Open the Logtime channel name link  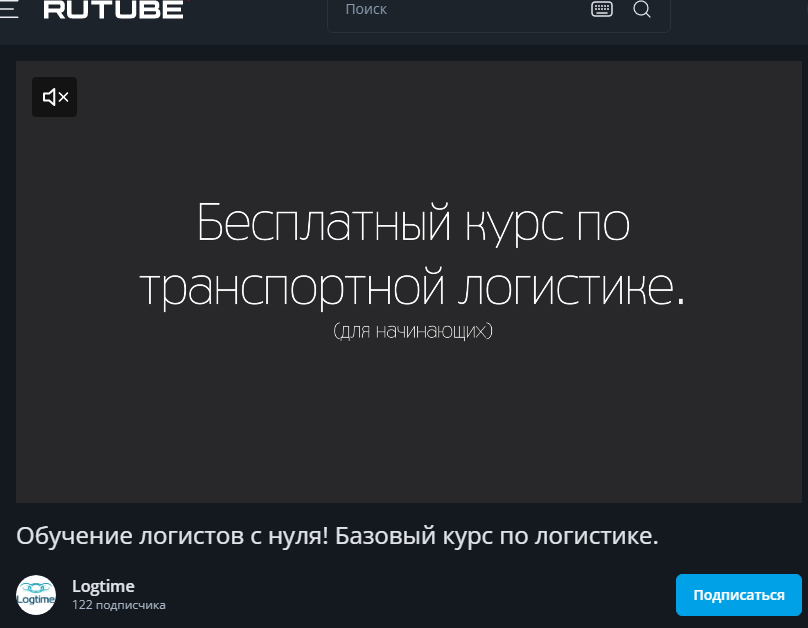(103, 586)
